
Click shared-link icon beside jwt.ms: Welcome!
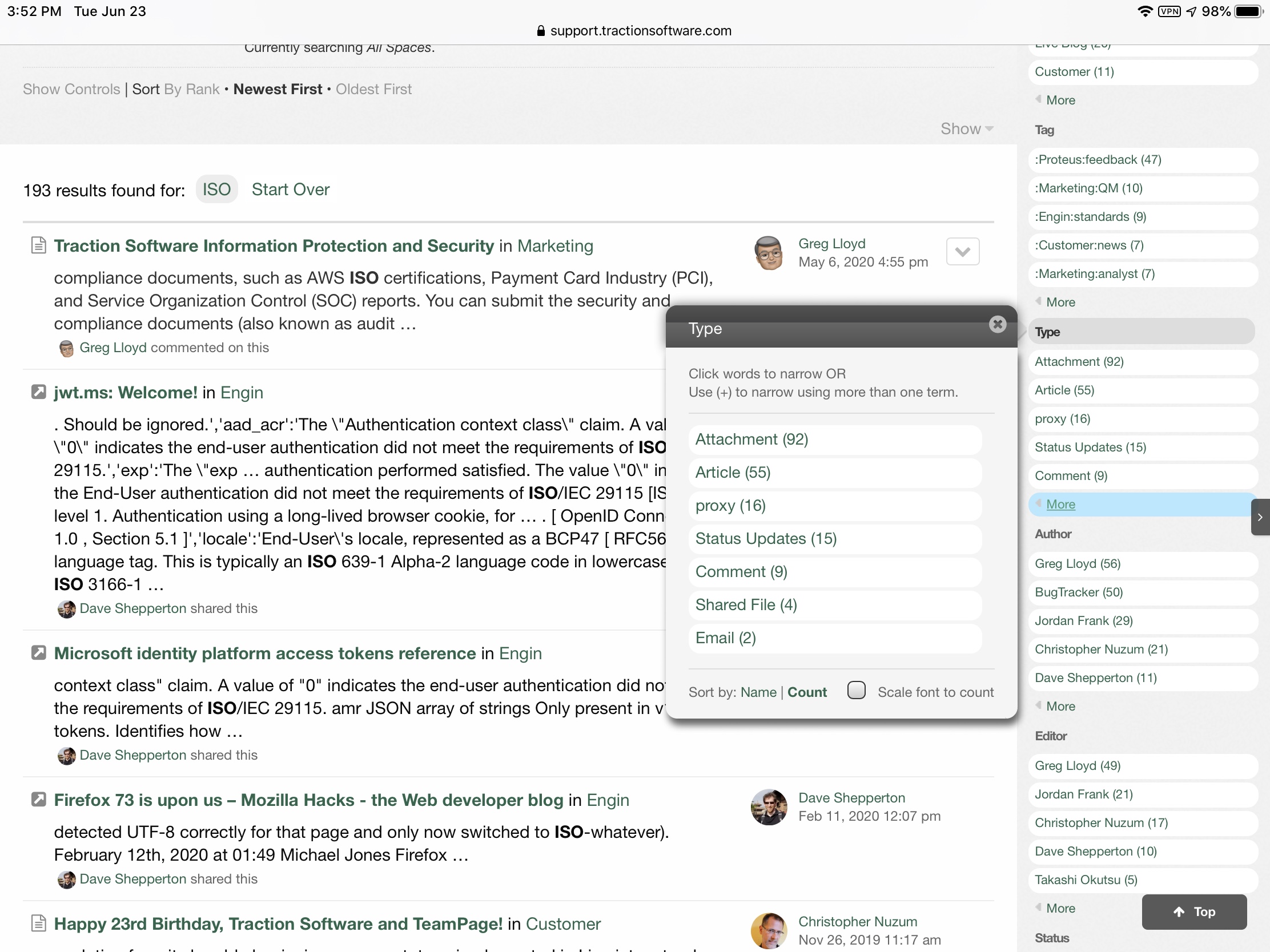[x=38, y=392]
